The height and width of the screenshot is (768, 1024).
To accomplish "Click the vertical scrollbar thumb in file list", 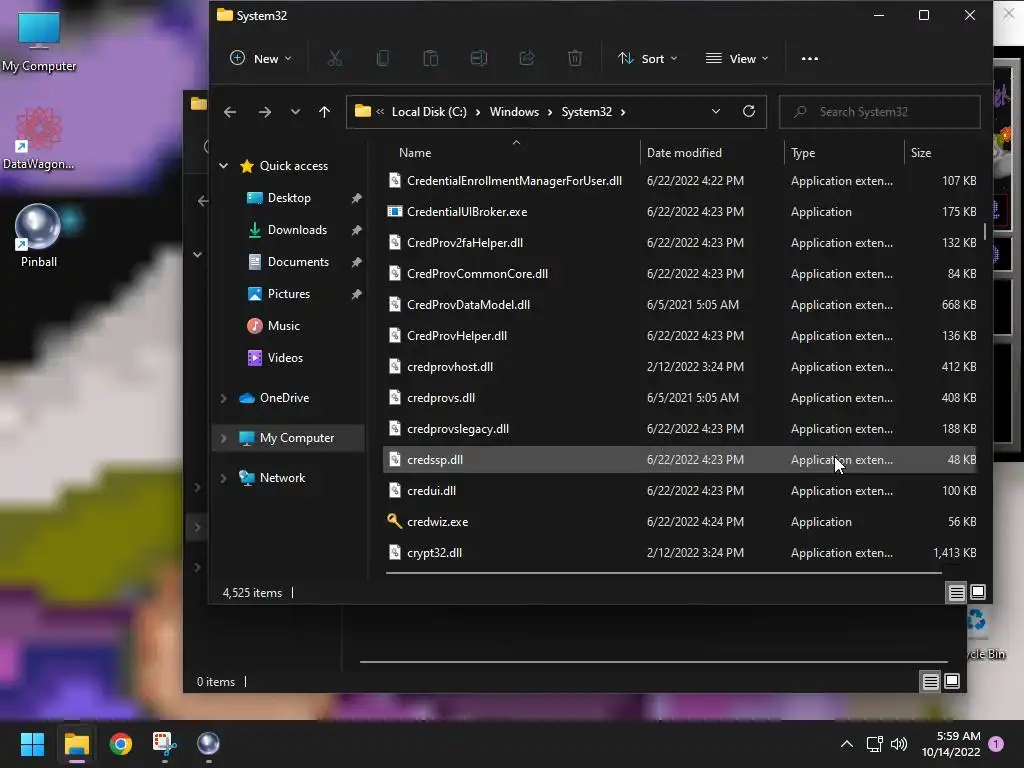I will tap(984, 231).
